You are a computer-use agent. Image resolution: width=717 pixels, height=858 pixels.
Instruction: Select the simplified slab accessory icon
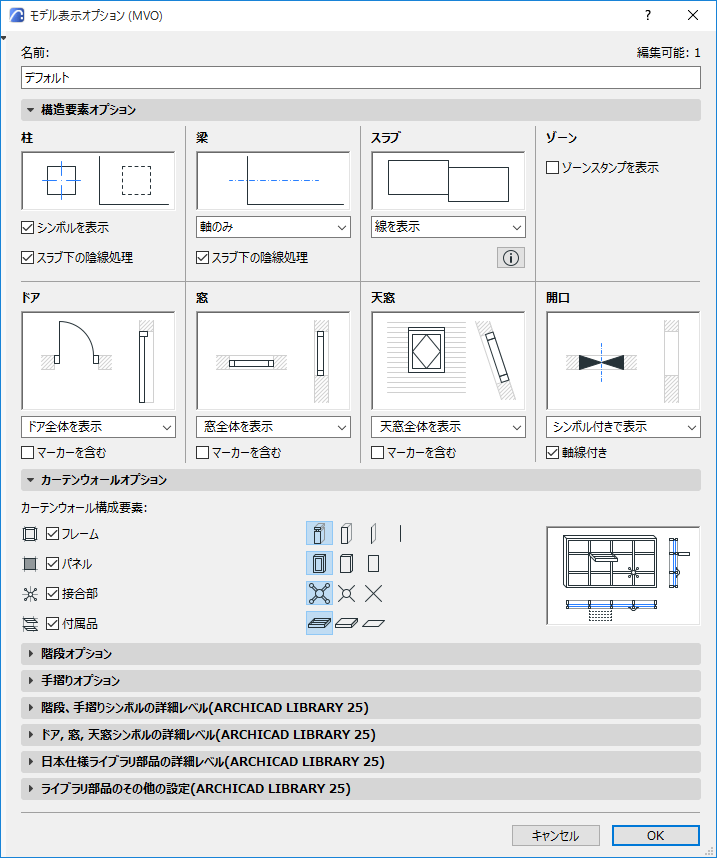pos(346,623)
